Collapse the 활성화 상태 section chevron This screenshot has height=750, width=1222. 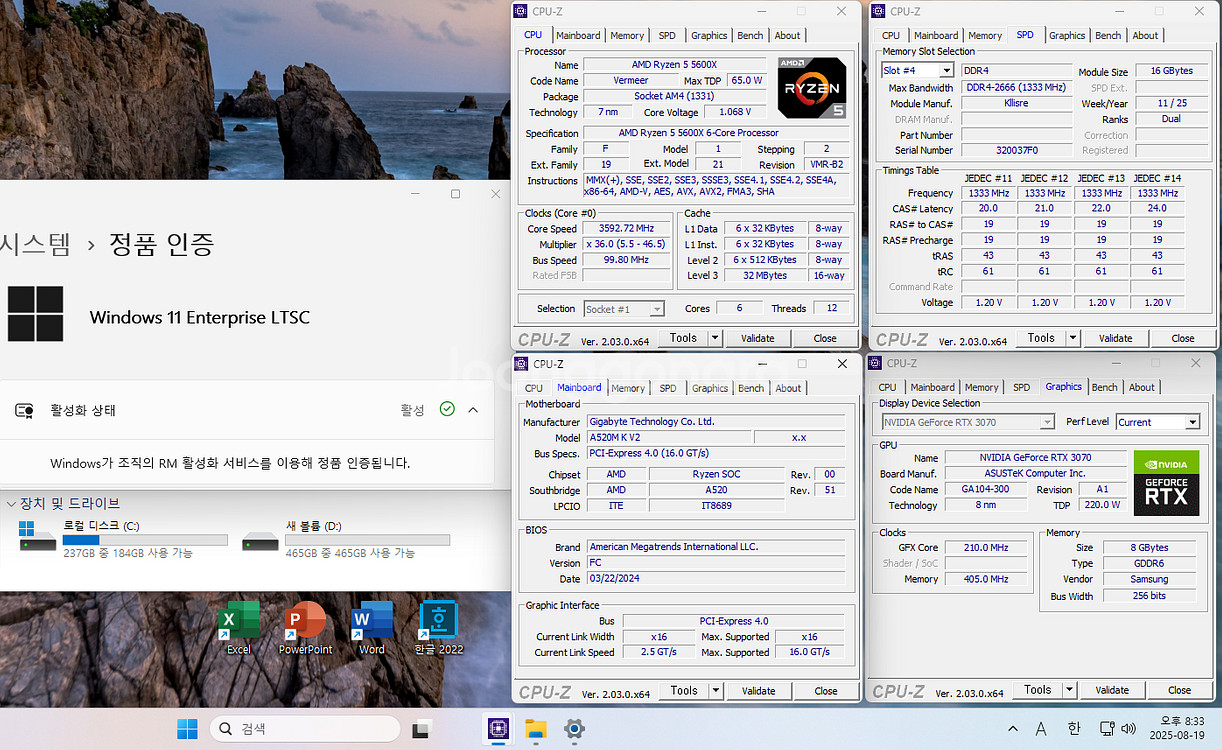click(x=473, y=410)
